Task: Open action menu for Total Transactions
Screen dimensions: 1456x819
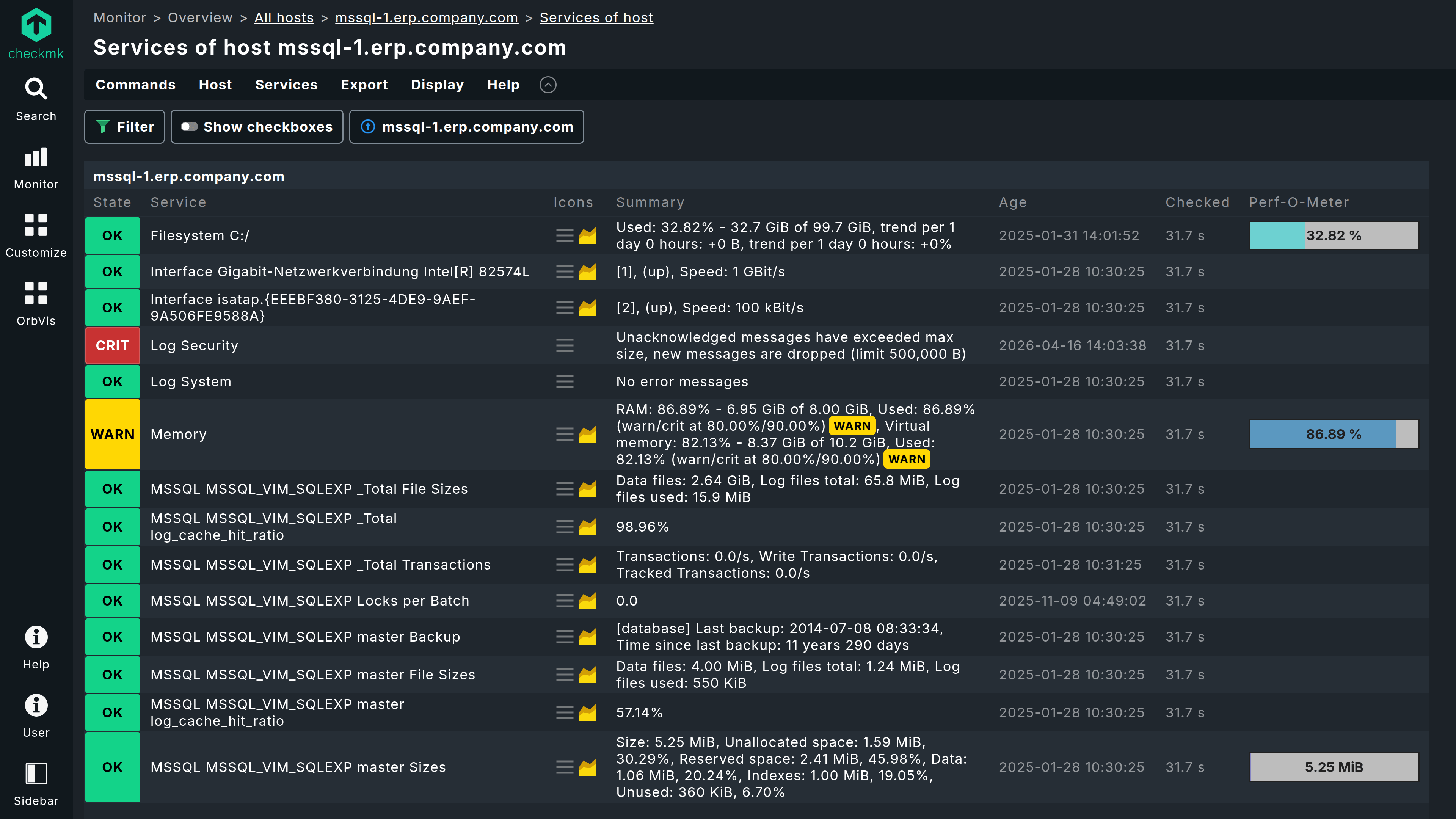Action: [565, 565]
